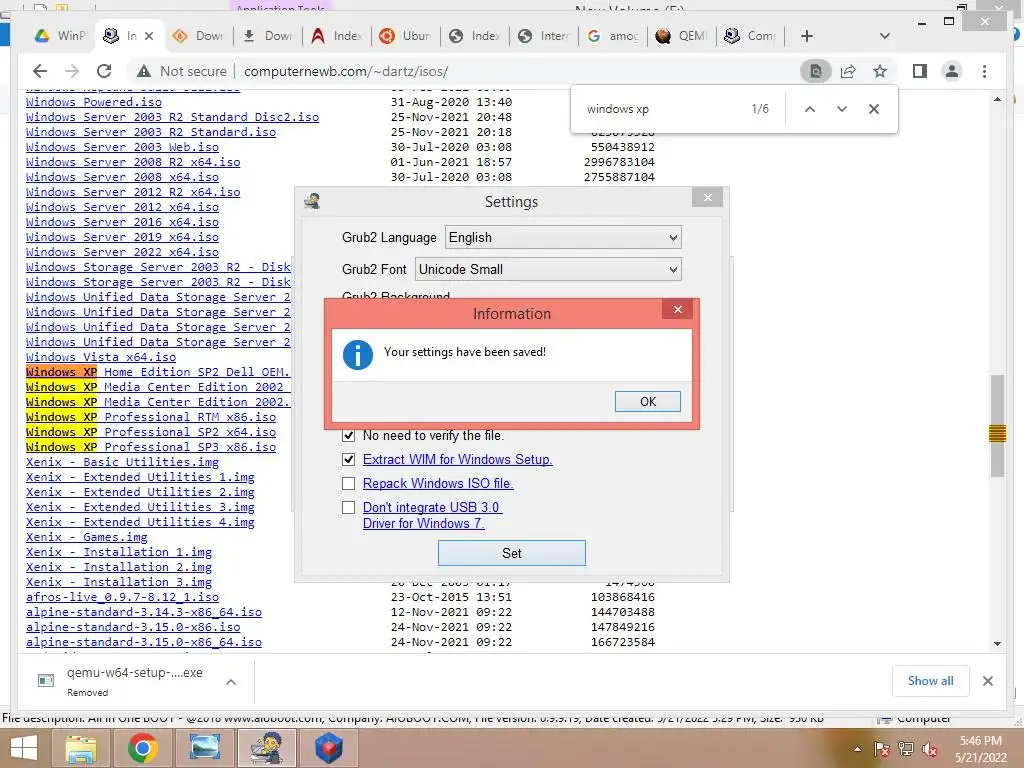The image size is (1024, 768).
Task: Toggle Extract WIM for Windows Setup checkbox
Action: (349, 460)
